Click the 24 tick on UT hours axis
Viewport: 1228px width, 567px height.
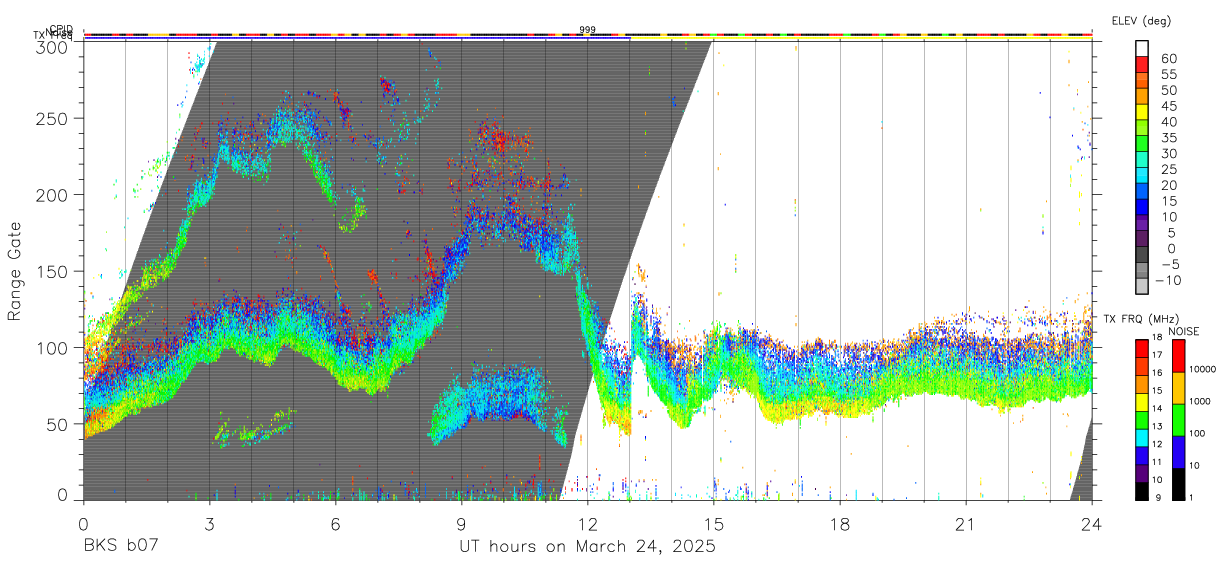[x=1092, y=524]
